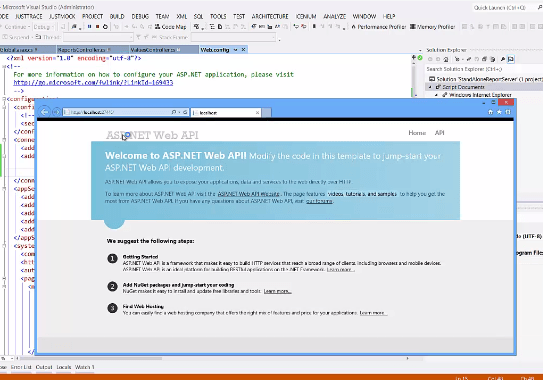The width and height of the screenshot is (543, 380).
Task: Toggle Preview Selected Items in Solution Explorer
Action: [x=511, y=59]
